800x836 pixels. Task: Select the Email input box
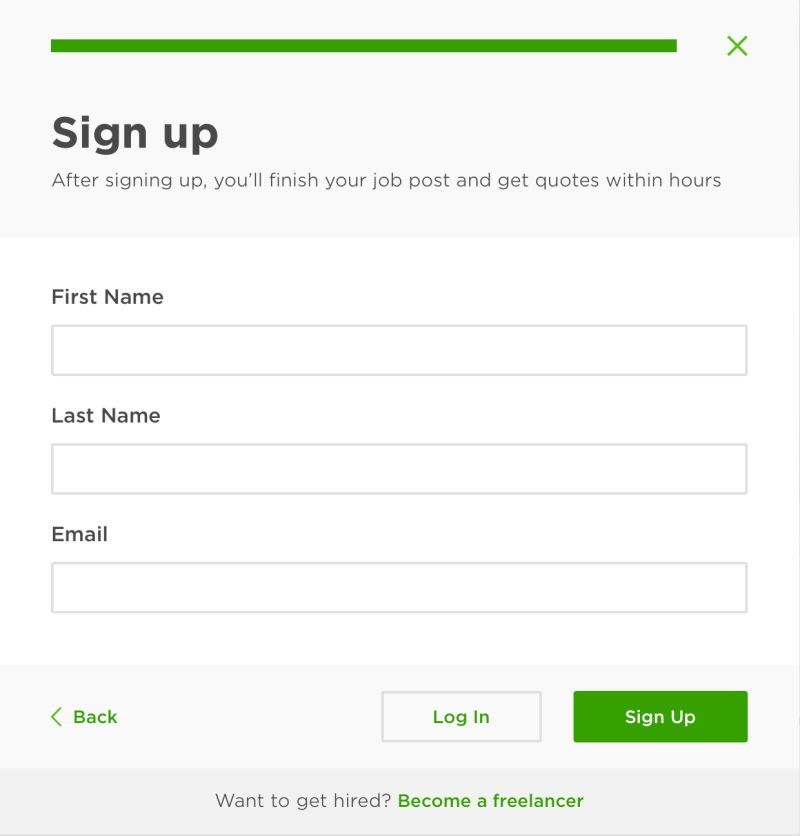coord(399,587)
